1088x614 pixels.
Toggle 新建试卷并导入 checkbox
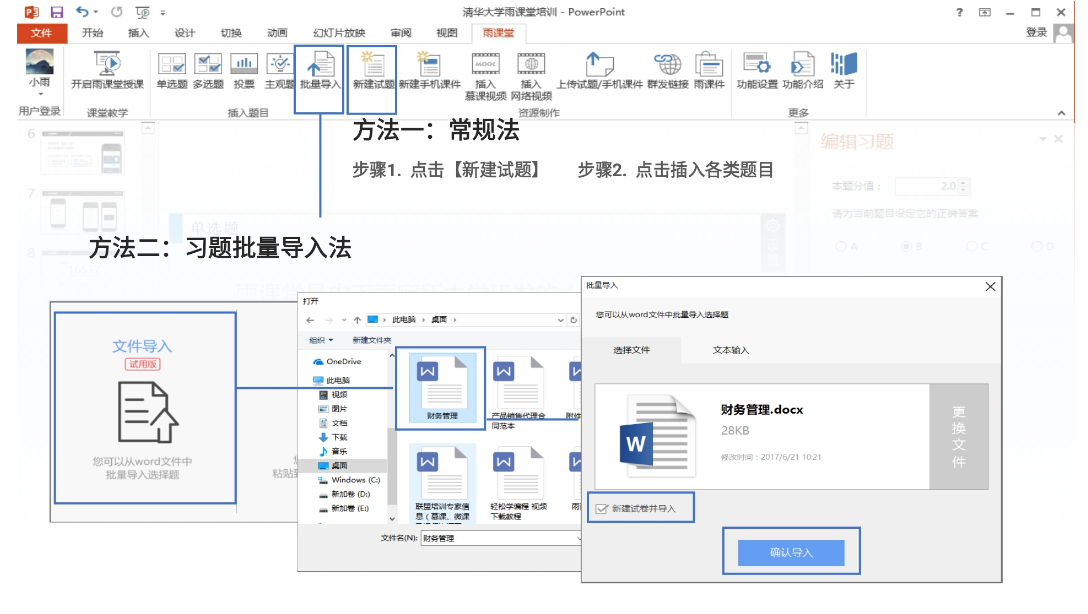pos(602,509)
